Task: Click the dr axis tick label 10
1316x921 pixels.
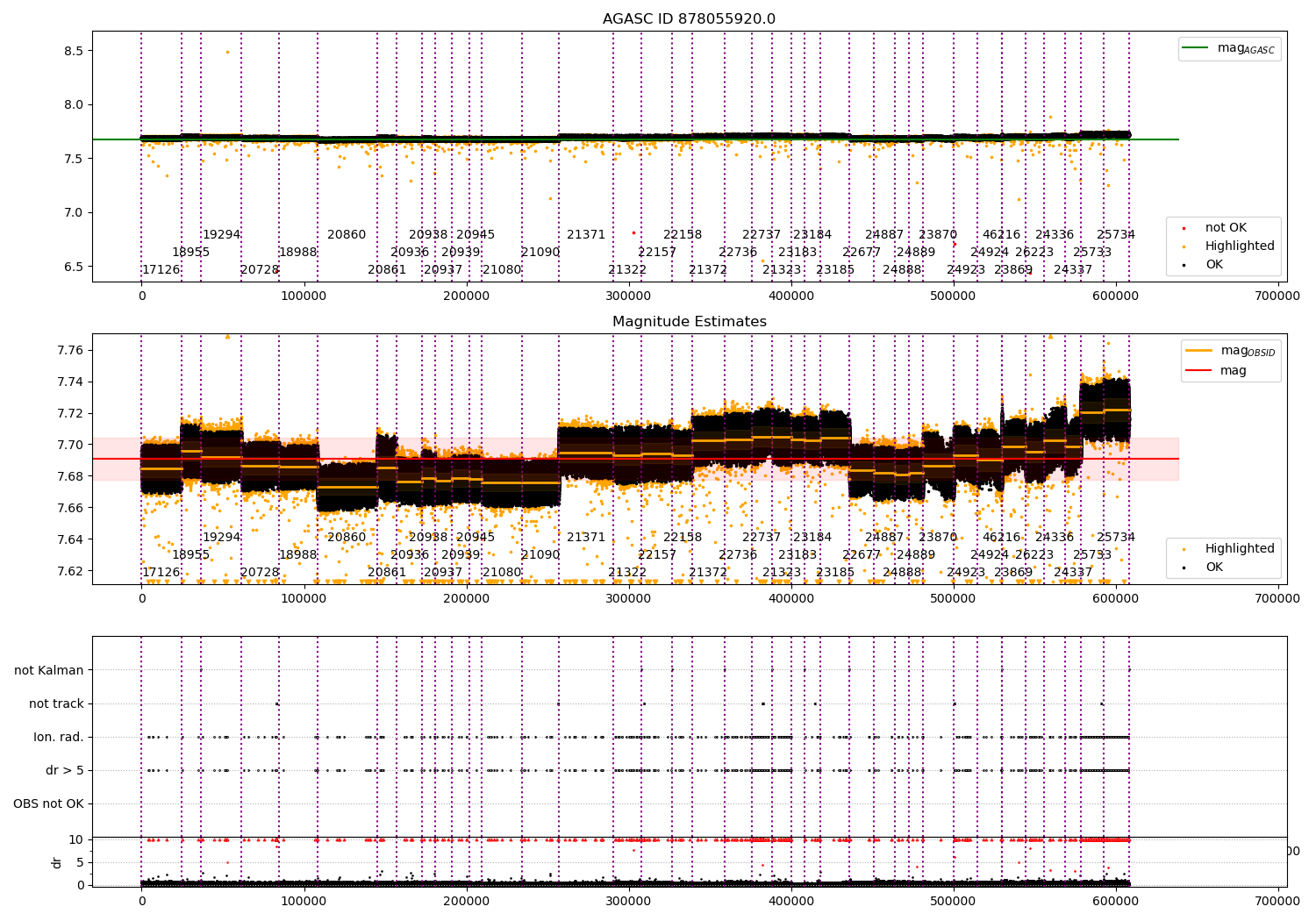Action: 76,839
